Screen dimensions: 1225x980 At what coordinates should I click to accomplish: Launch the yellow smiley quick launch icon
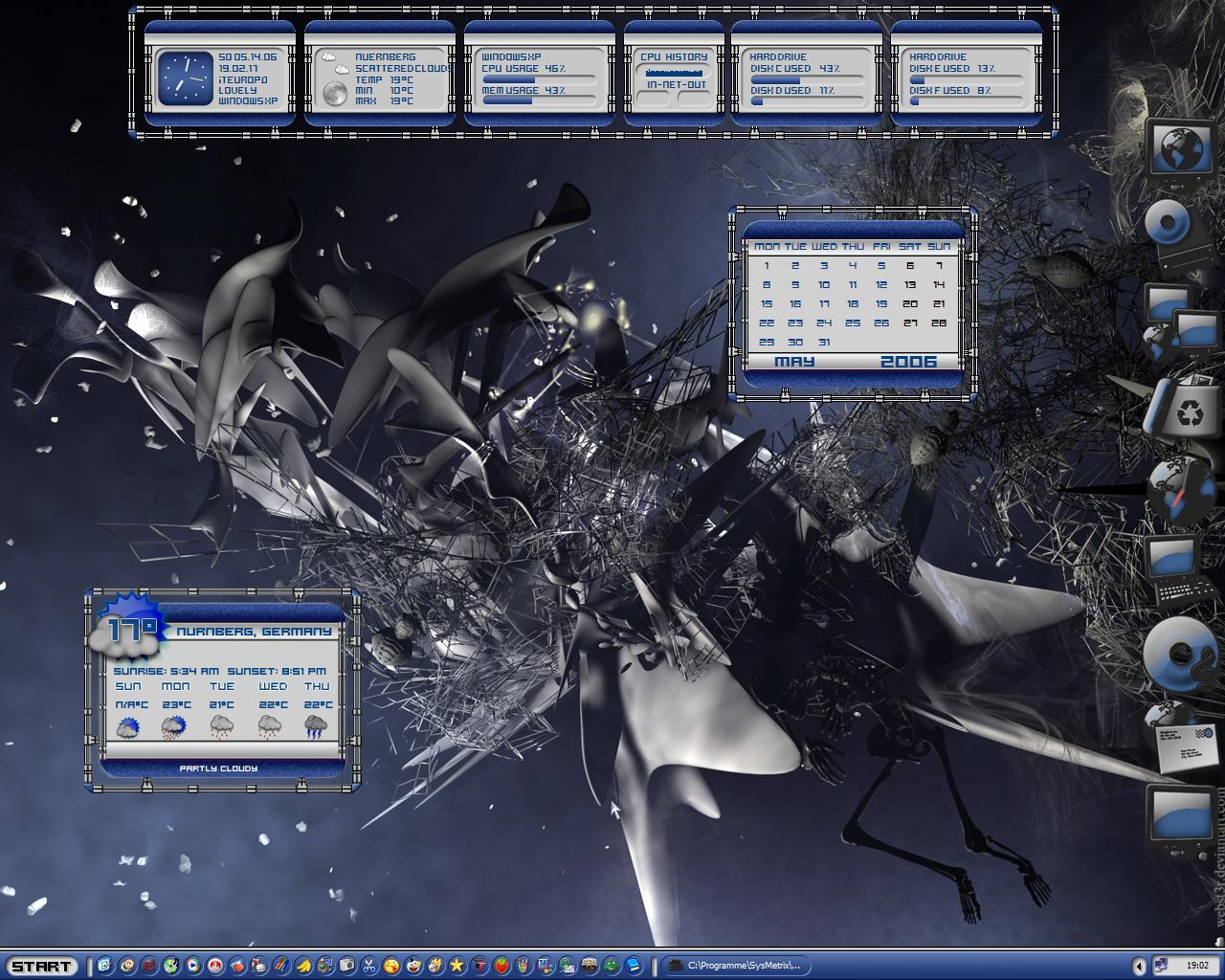coord(391,966)
